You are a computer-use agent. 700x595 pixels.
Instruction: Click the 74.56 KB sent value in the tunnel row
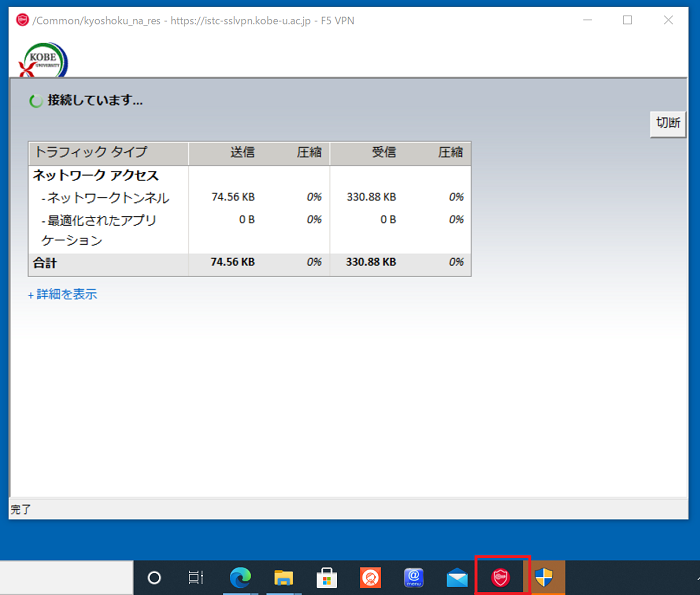(233, 197)
